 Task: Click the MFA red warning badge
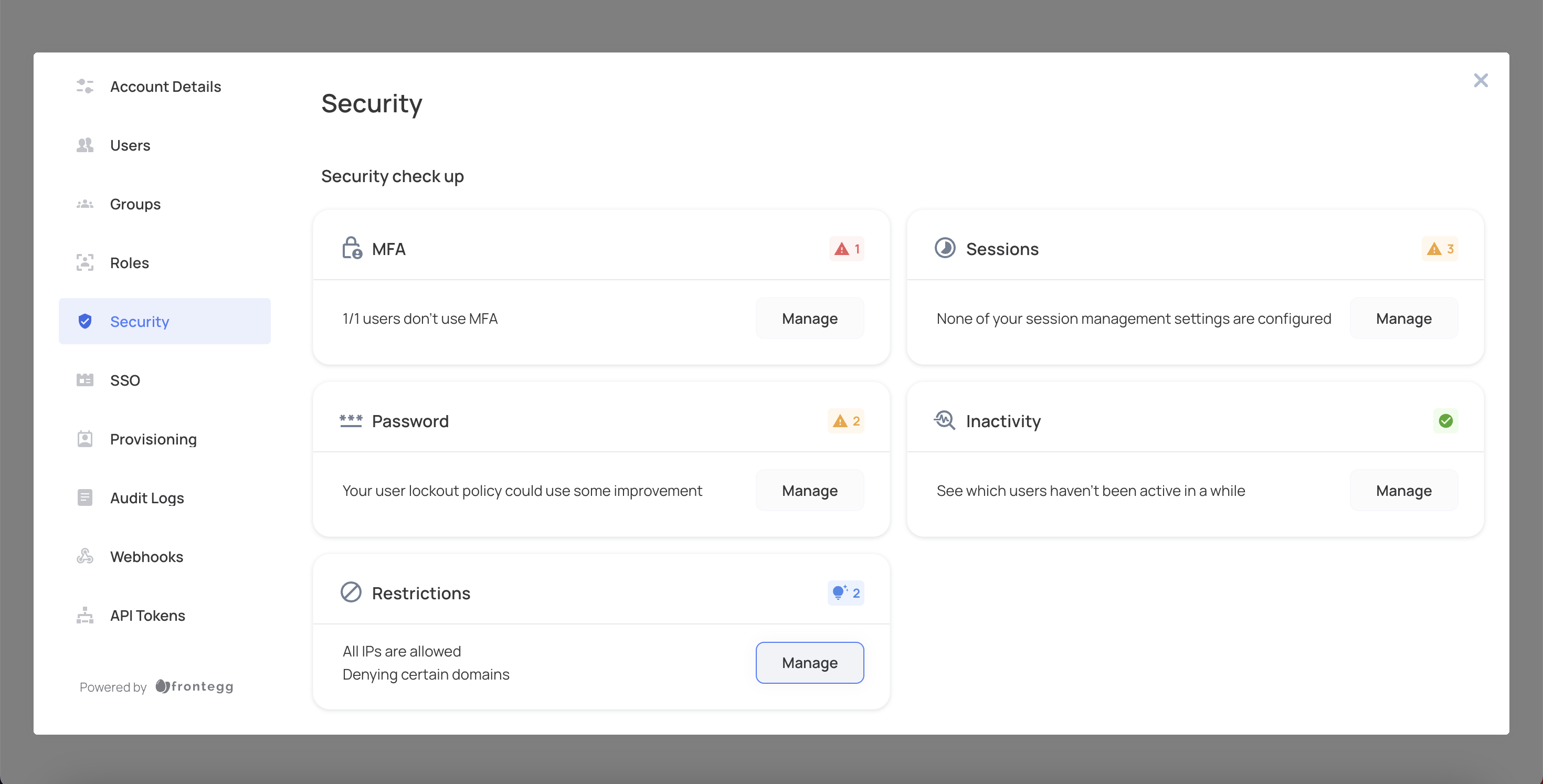(x=847, y=249)
